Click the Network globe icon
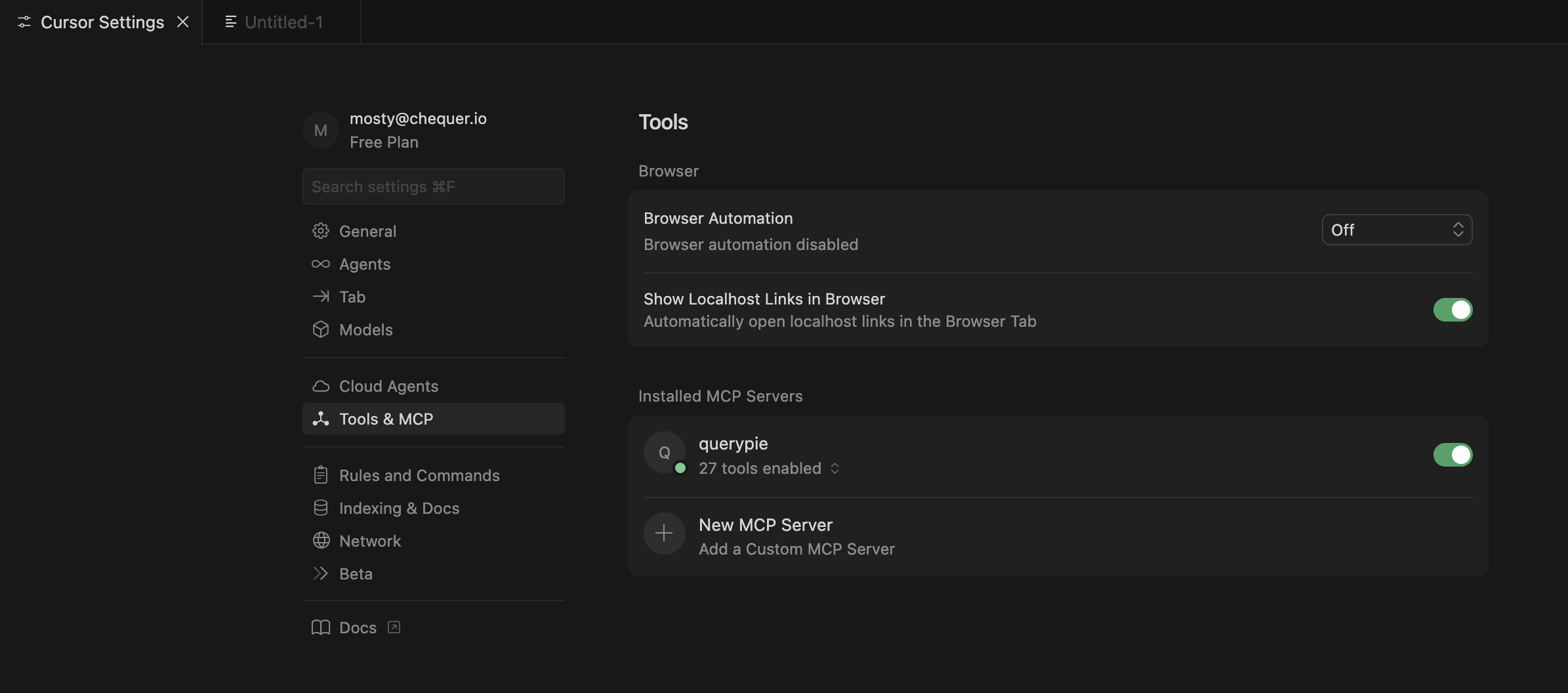Screen dimensions: 1568x693 click(x=320, y=541)
